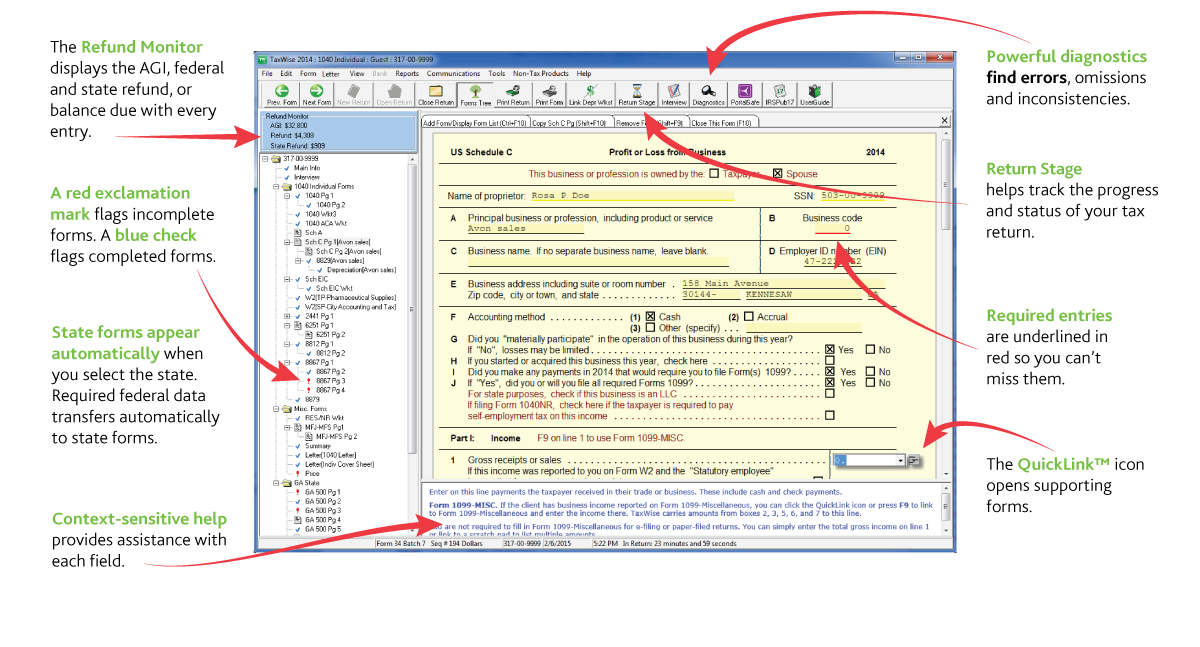The height and width of the screenshot is (647, 1200).
Task: Open the Diagnostics tool
Action: (709, 94)
